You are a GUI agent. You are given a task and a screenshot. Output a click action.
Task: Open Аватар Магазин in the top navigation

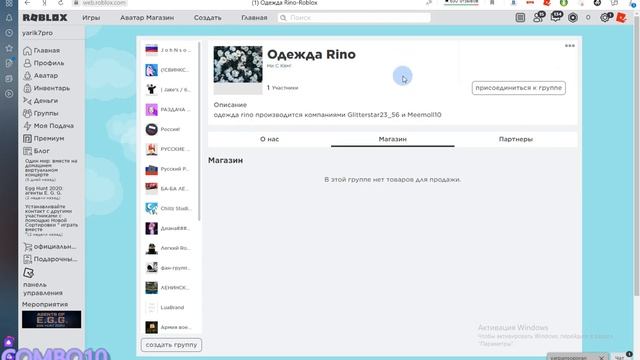[147, 18]
